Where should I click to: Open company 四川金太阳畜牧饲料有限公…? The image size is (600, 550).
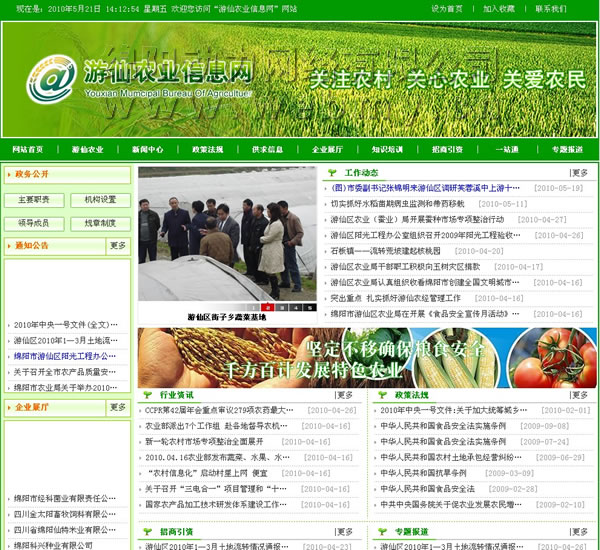coord(65,514)
